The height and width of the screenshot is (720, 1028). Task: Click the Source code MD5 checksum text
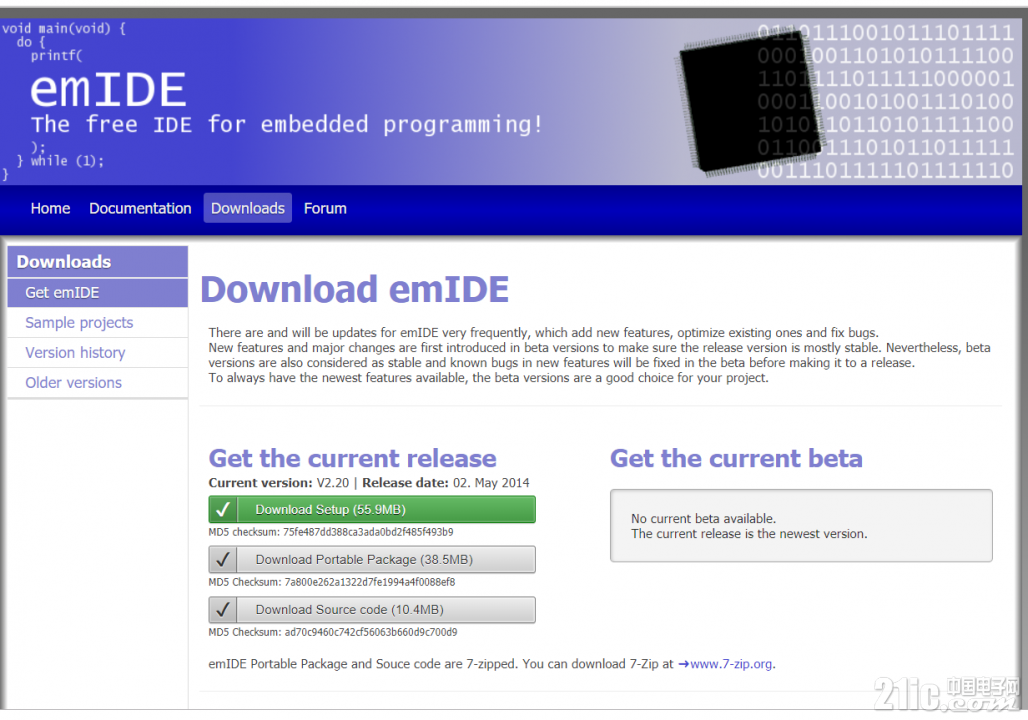coord(333,632)
